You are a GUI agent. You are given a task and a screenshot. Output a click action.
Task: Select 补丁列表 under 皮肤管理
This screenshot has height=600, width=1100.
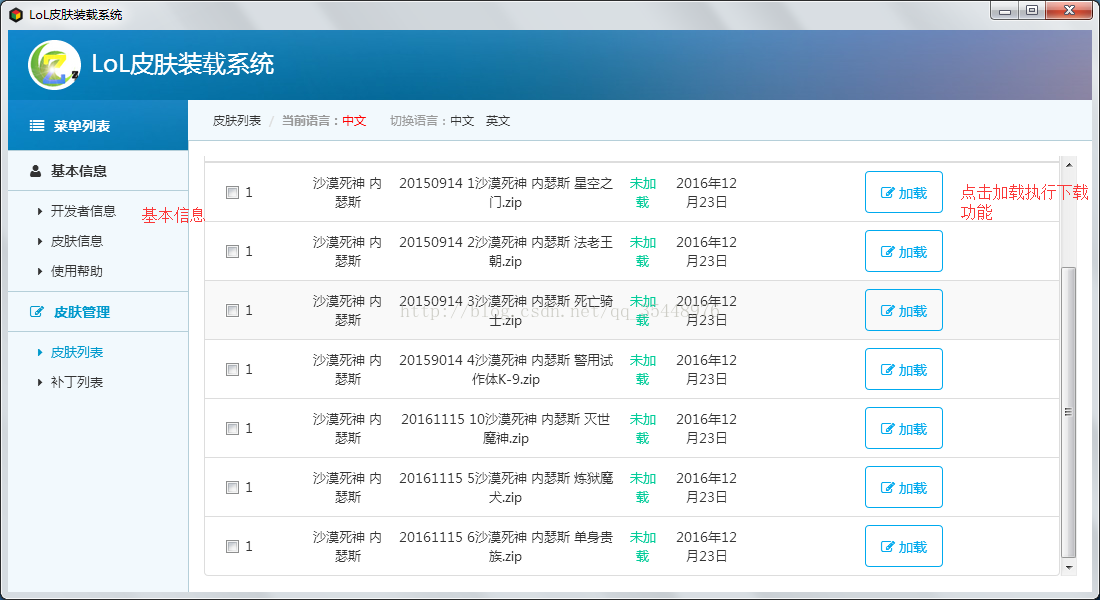coord(77,382)
